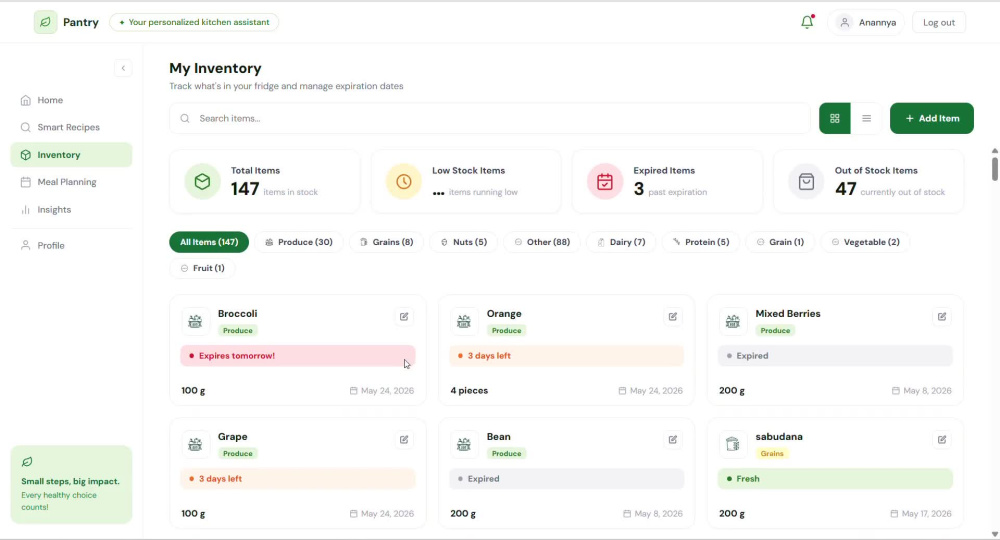The height and width of the screenshot is (540, 1000).
Task: Edit the Broccoli item
Action: 404,317
